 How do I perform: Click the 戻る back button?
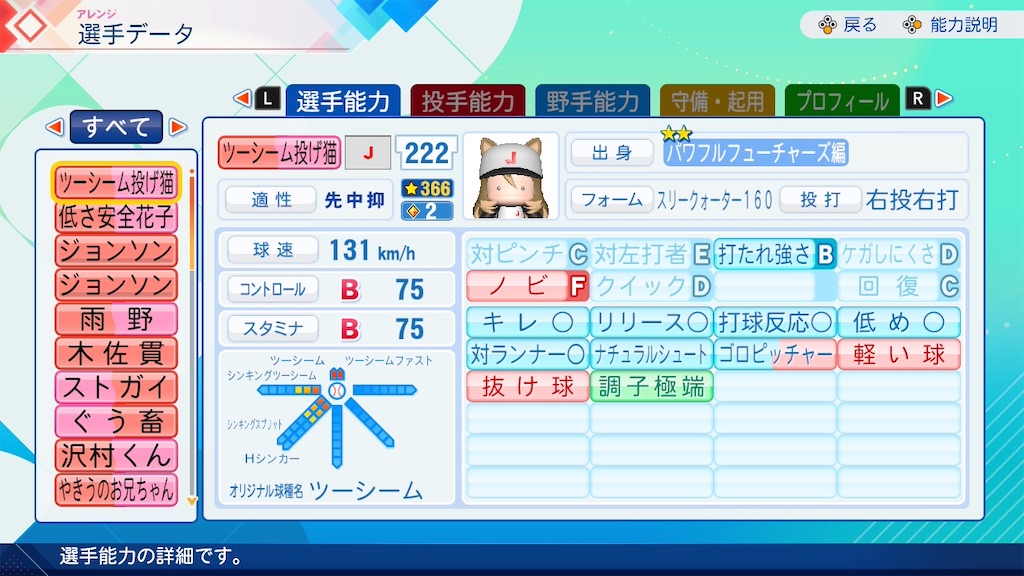[848, 25]
